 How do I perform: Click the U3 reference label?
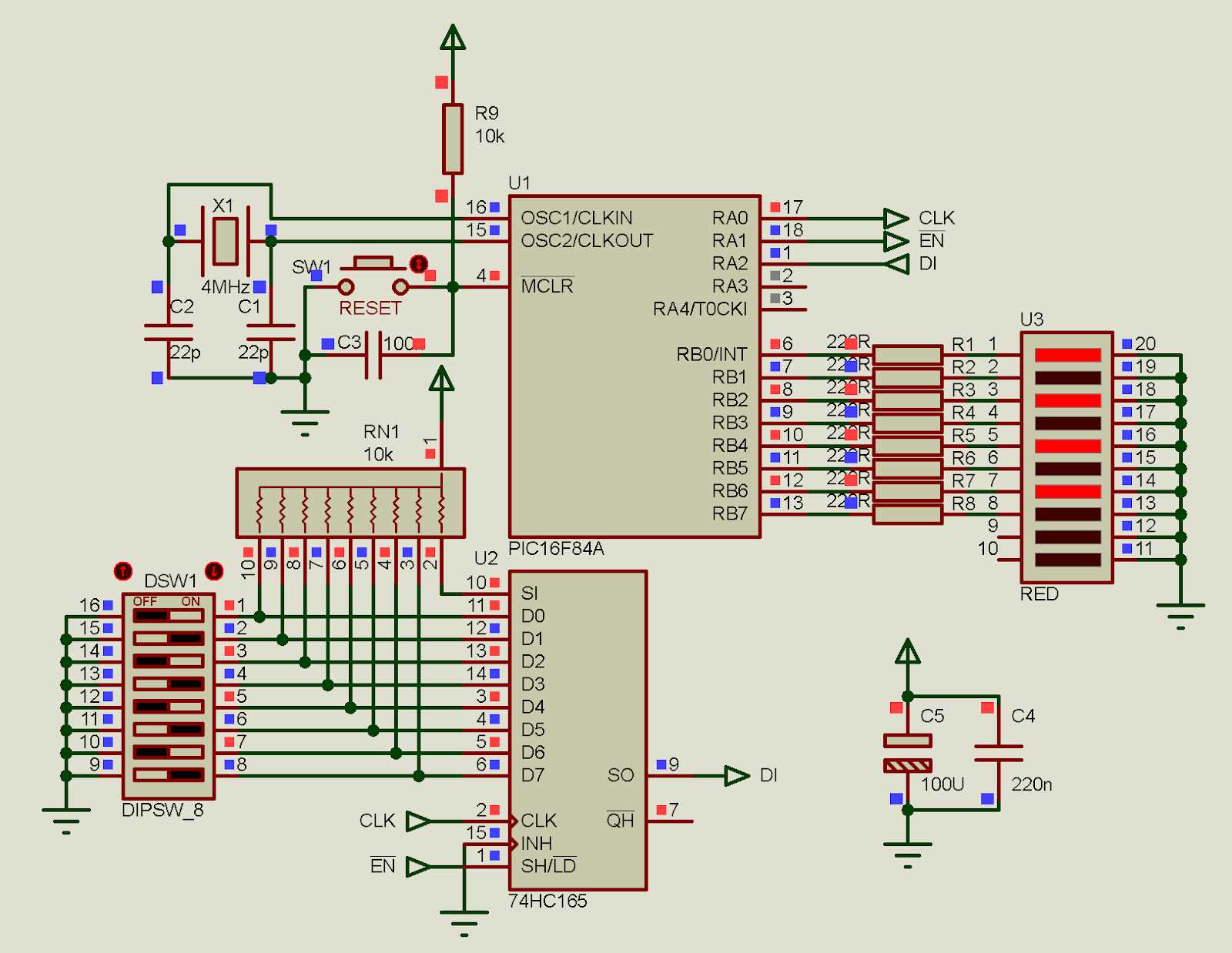(1032, 319)
